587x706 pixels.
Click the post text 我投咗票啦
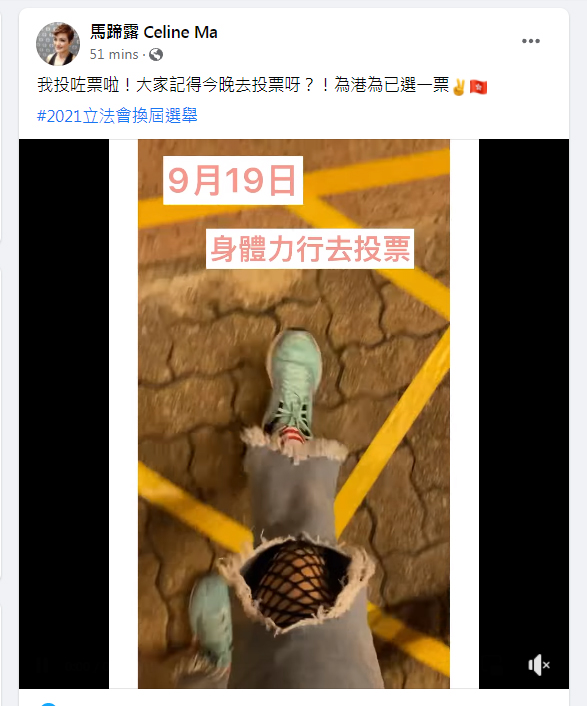(x=79, y=85)
